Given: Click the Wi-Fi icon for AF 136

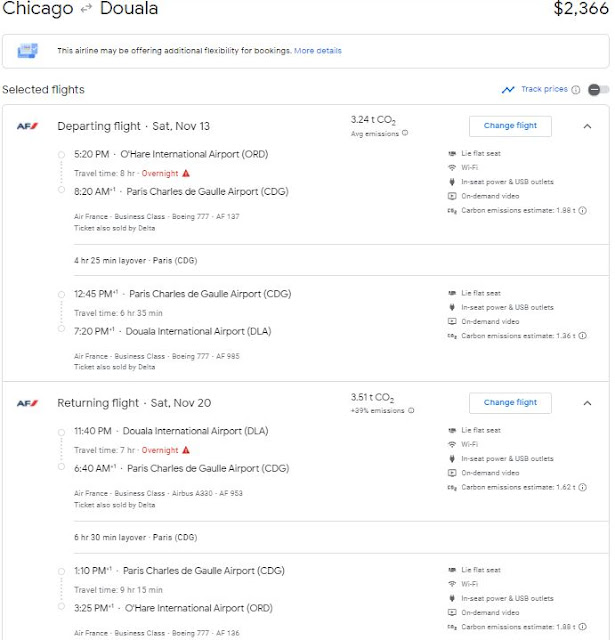Looking at the screenshot, I should tap(452, 584).
